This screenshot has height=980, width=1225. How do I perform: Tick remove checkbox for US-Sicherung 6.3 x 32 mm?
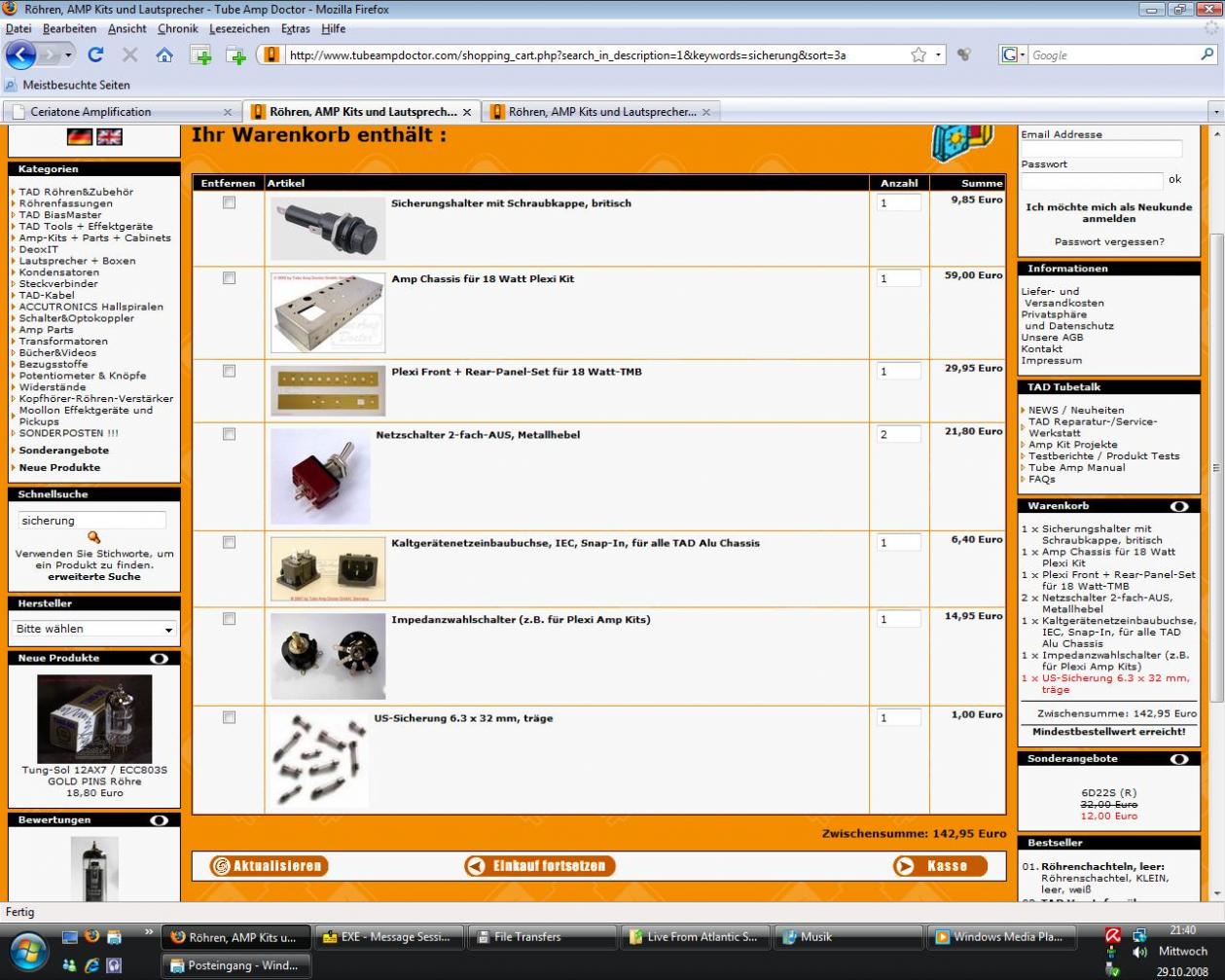click(x=229, y=717)
